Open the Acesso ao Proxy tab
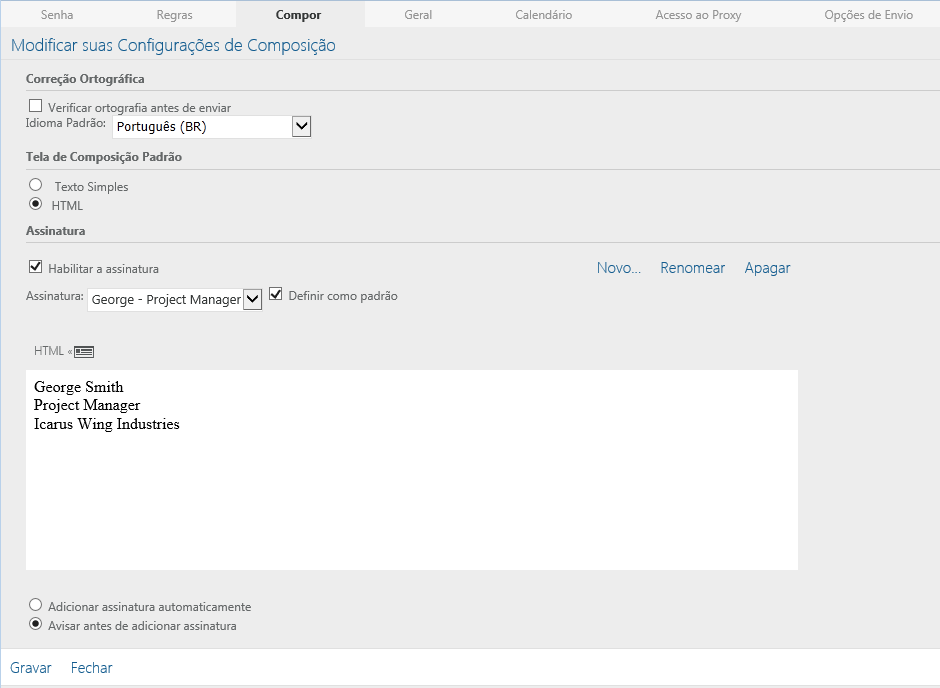Viewport: 940px width, 688px height. [x=698, y=15]
